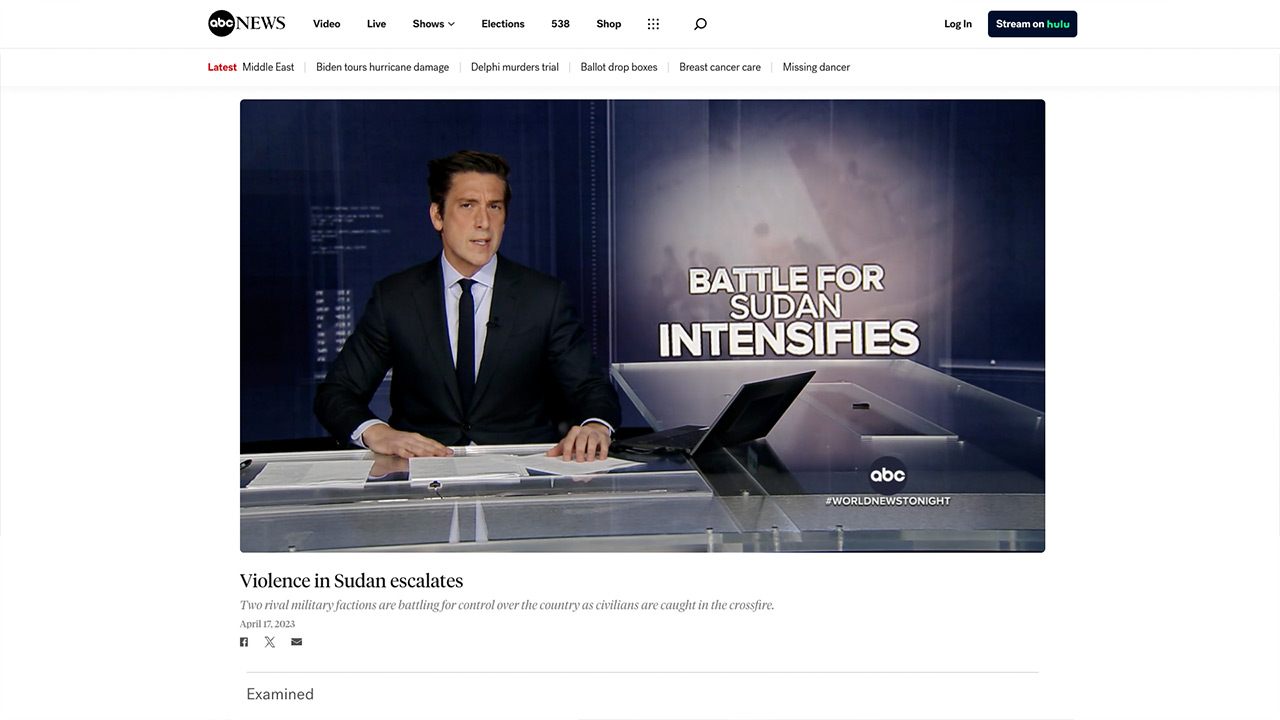Open the grid menu of more sections
1280x720 pixels.
click(653, 24)
